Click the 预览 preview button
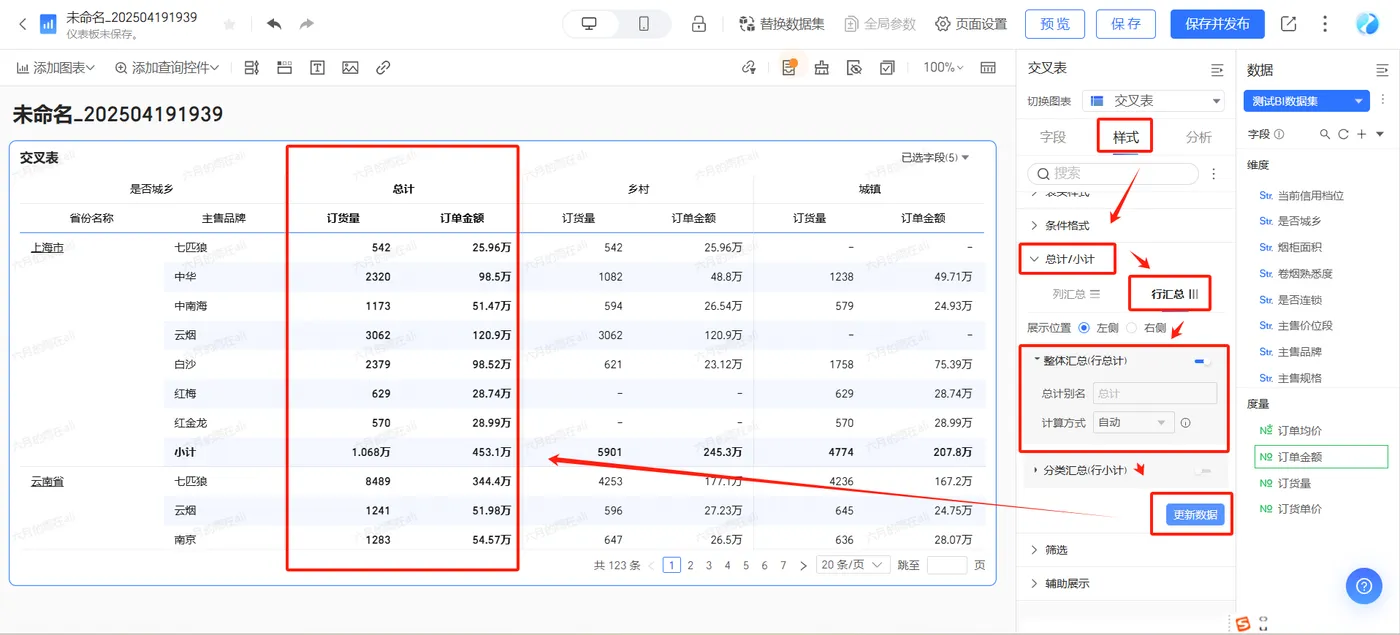This screenshot has width=1400, height=635. tap(1055, 24)
